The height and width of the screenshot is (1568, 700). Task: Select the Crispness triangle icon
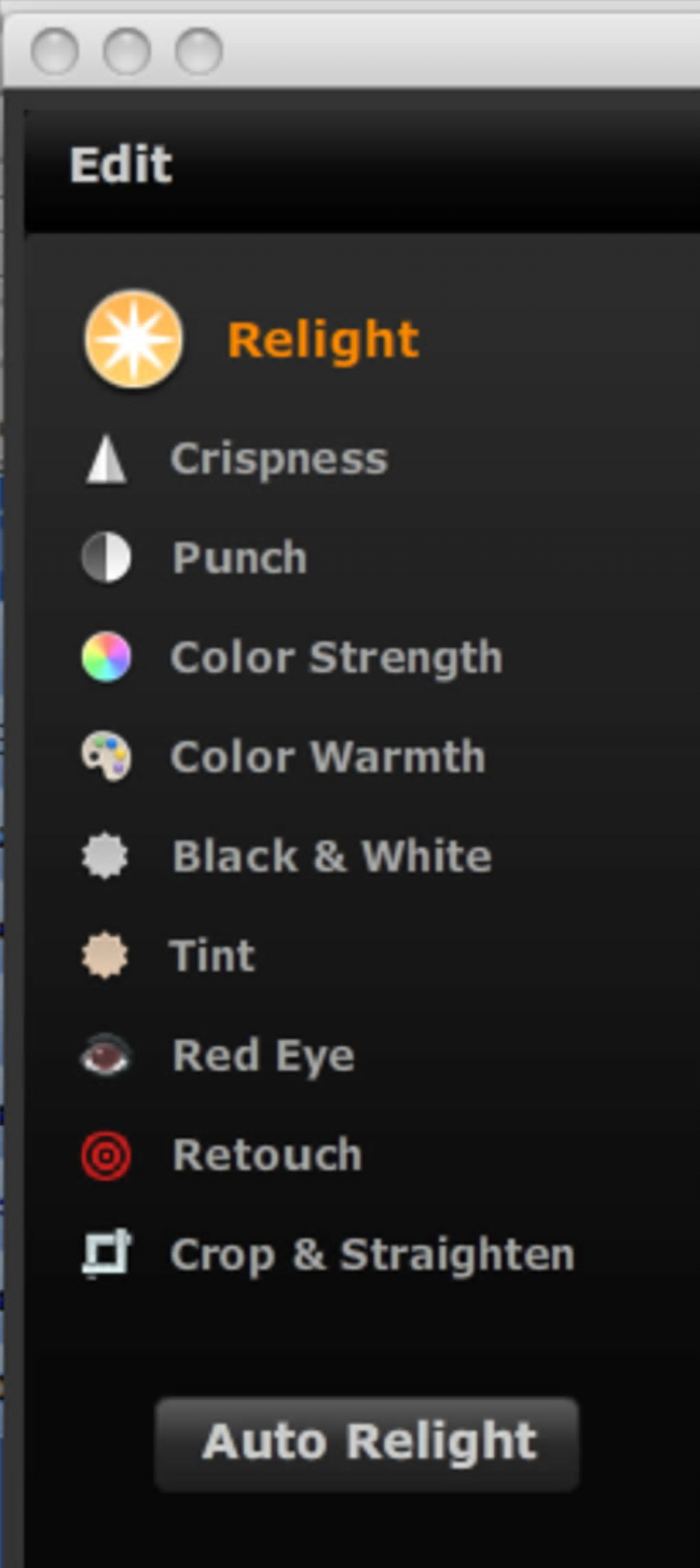106,459
